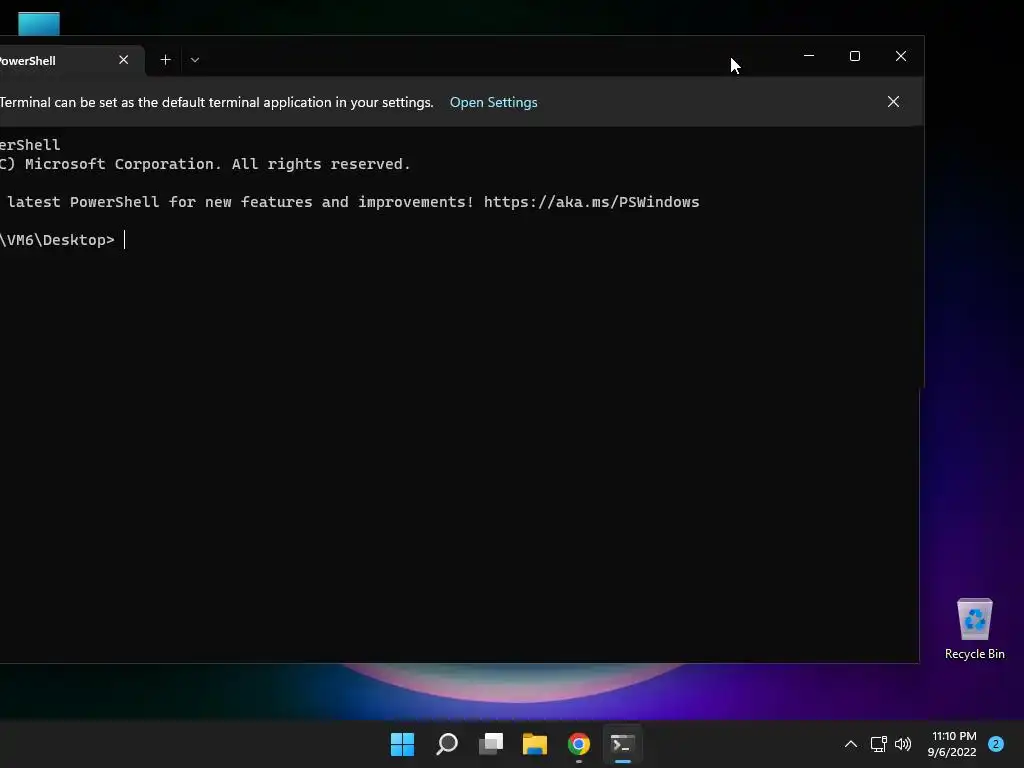Open taskbar Search
Viewport: 1024px width, 768px height.
click(x=447, y=744)
